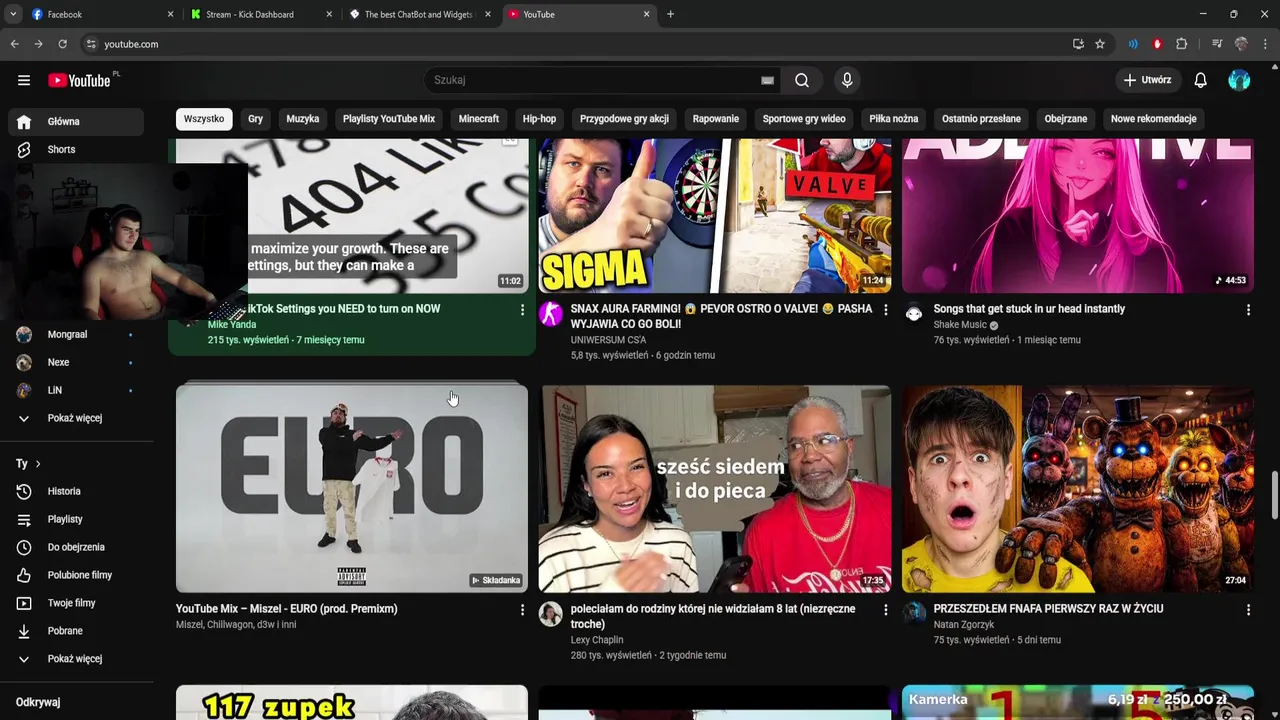Open Twoje filmy in sidebar
This screenshot has width=1280, height=720.
coord(76,603)
